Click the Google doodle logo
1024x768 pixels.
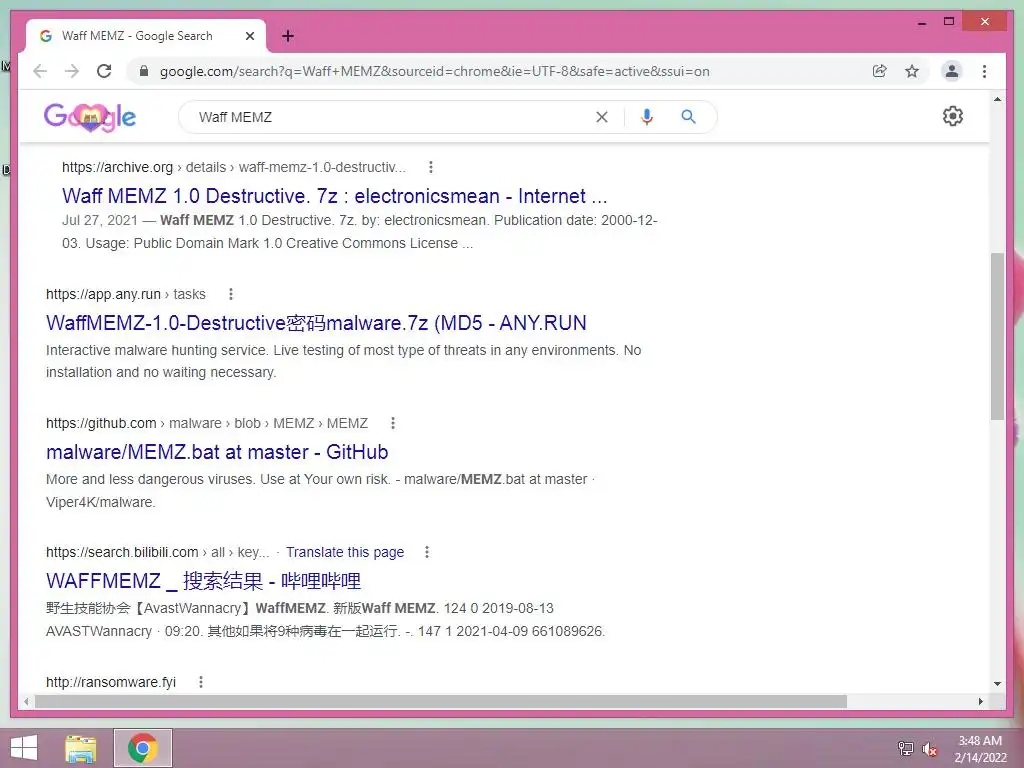[x=90, y=117]
